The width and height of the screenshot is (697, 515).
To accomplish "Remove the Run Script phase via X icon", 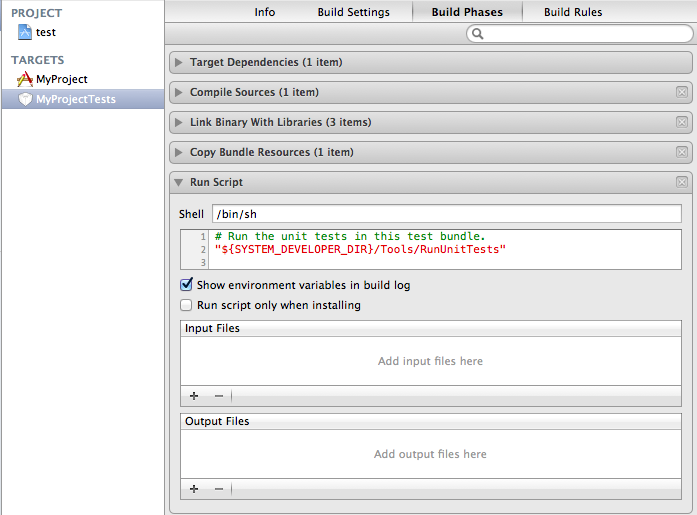I will coord(682,182).
